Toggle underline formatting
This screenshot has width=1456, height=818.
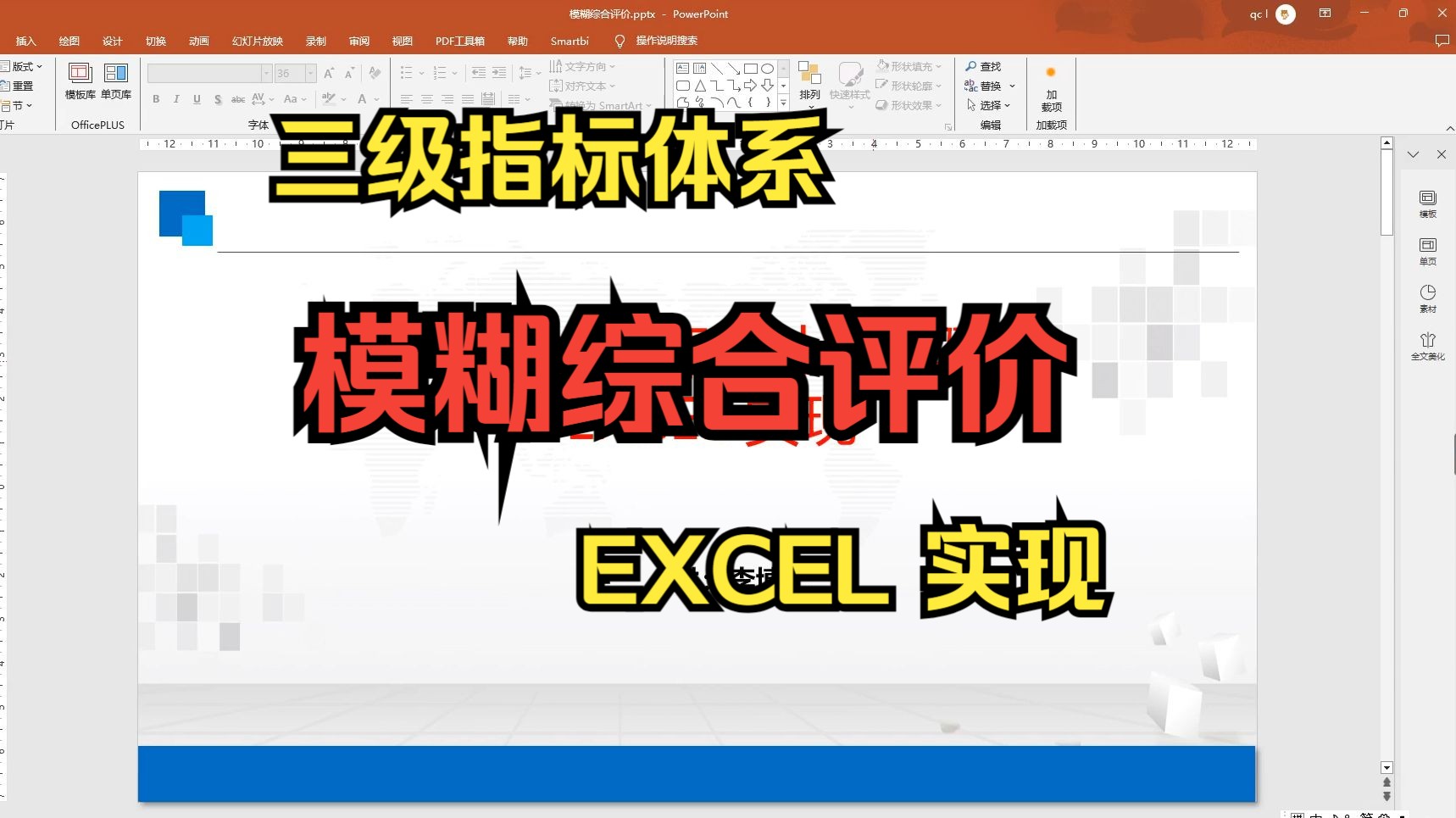197,99
